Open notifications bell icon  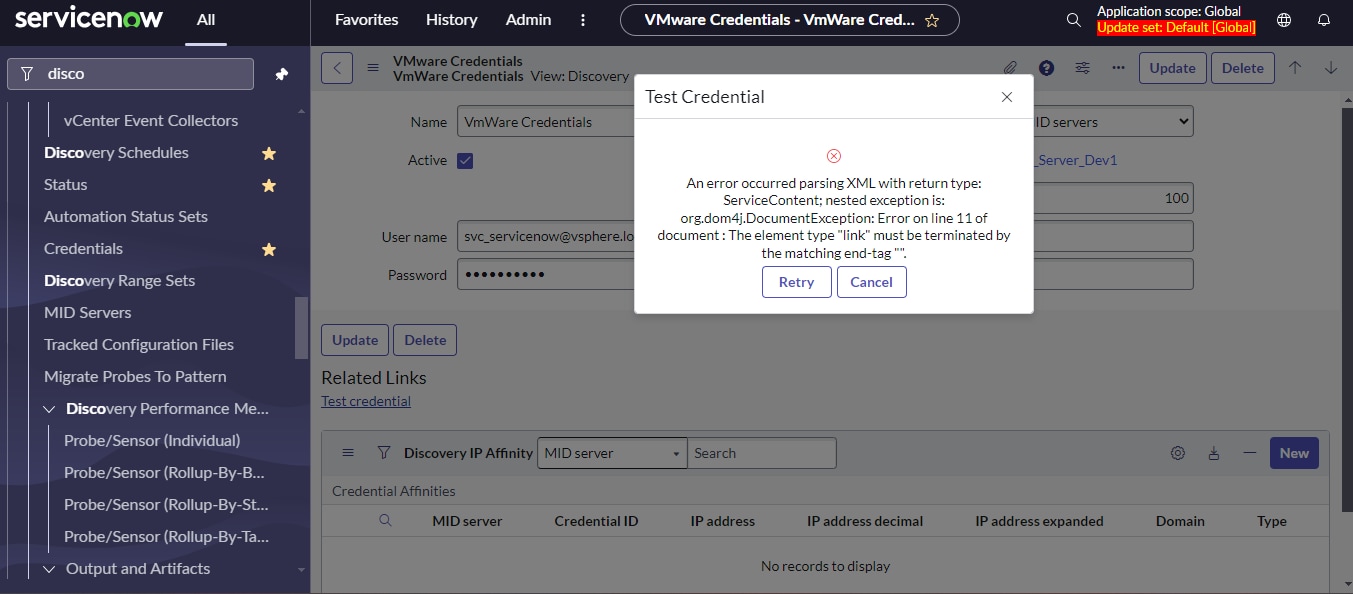pyautogui.click(x=1324, y=20)
